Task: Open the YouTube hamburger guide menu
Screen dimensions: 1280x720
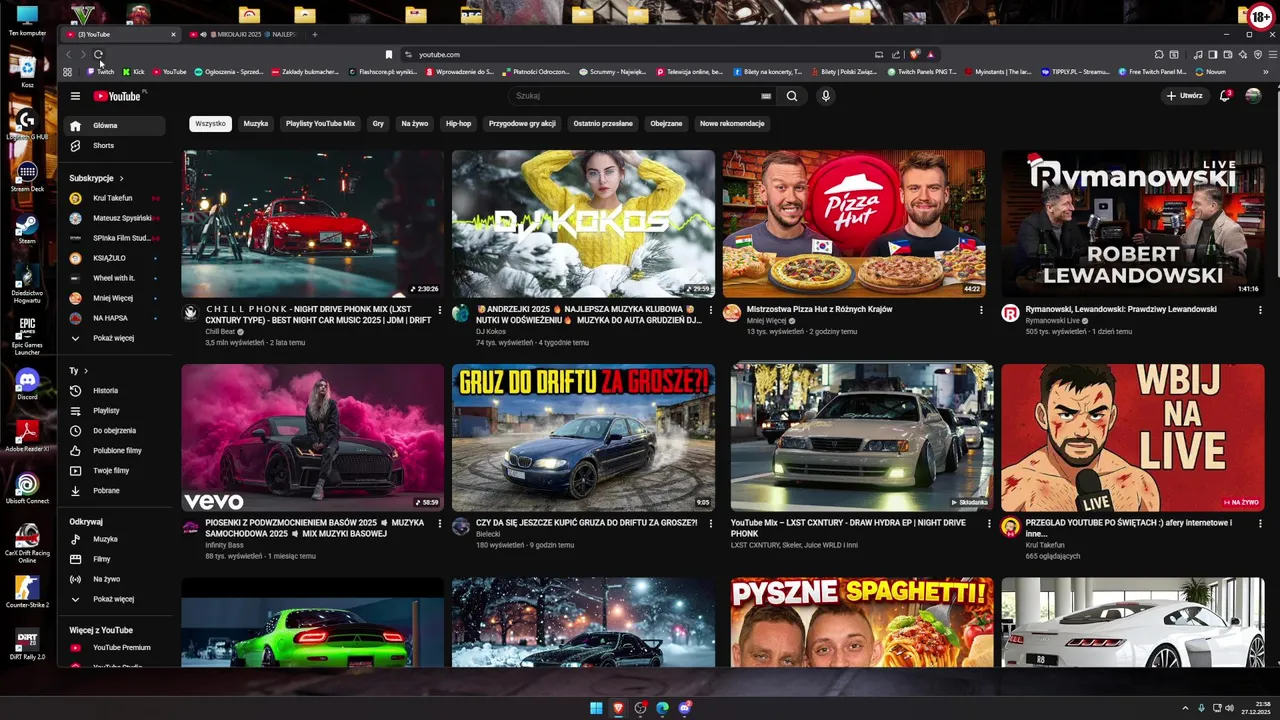Action: click(x=75, y=96)
